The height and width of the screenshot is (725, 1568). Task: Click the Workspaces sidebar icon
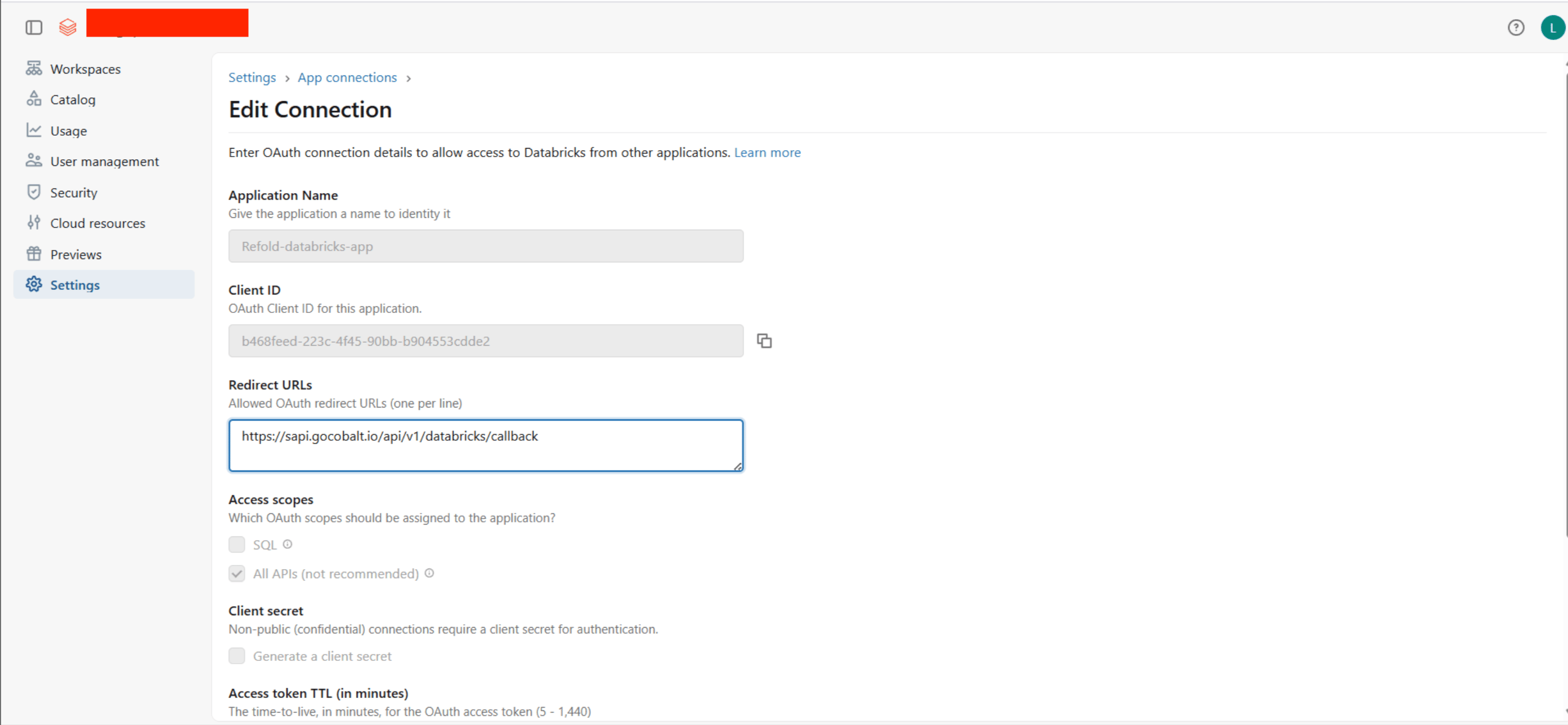33,68
